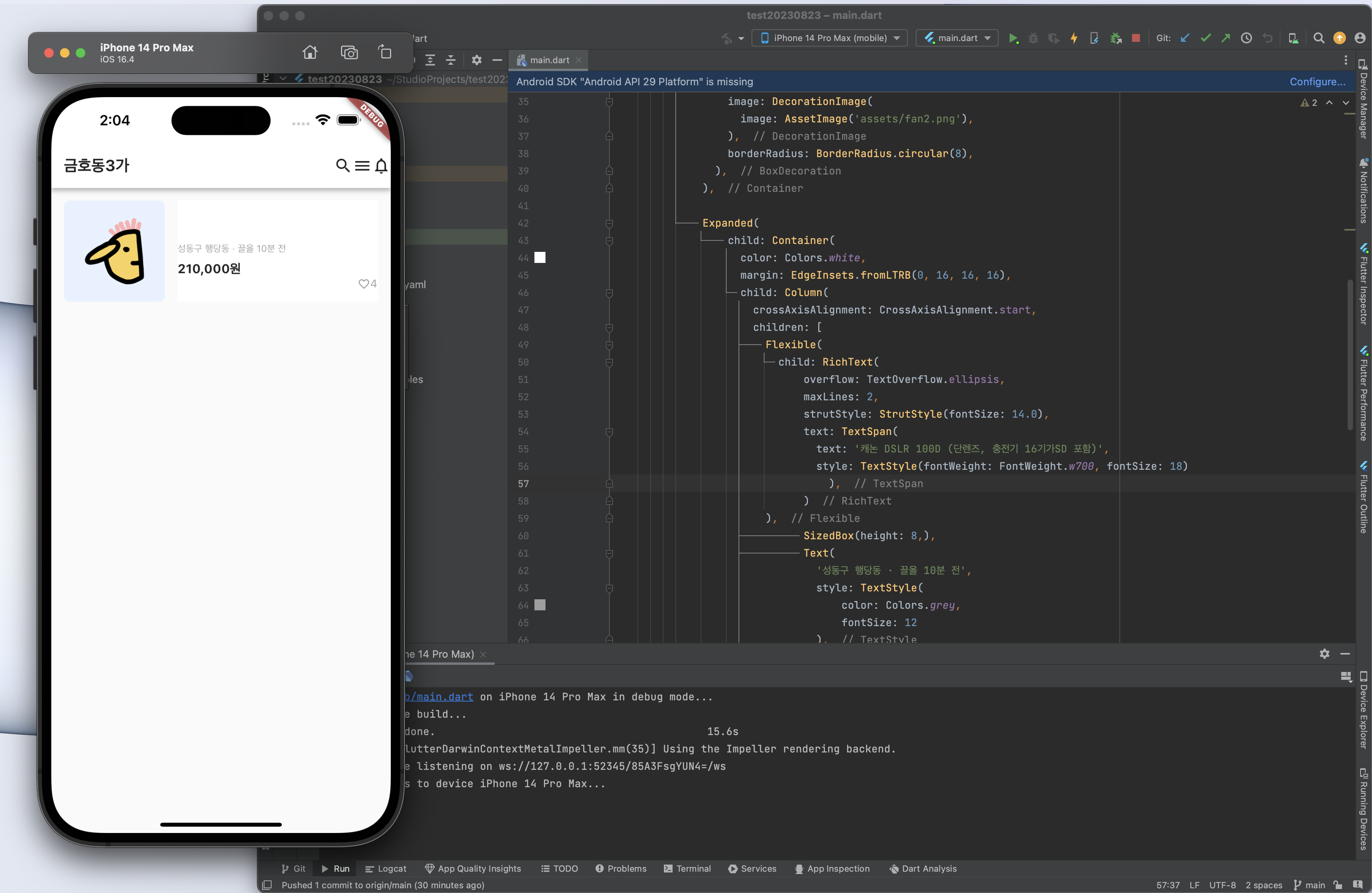This screenshot has width=1372, height=893.
Task: Take a simulator screenshot with camera icon
Action: point(349,53)
